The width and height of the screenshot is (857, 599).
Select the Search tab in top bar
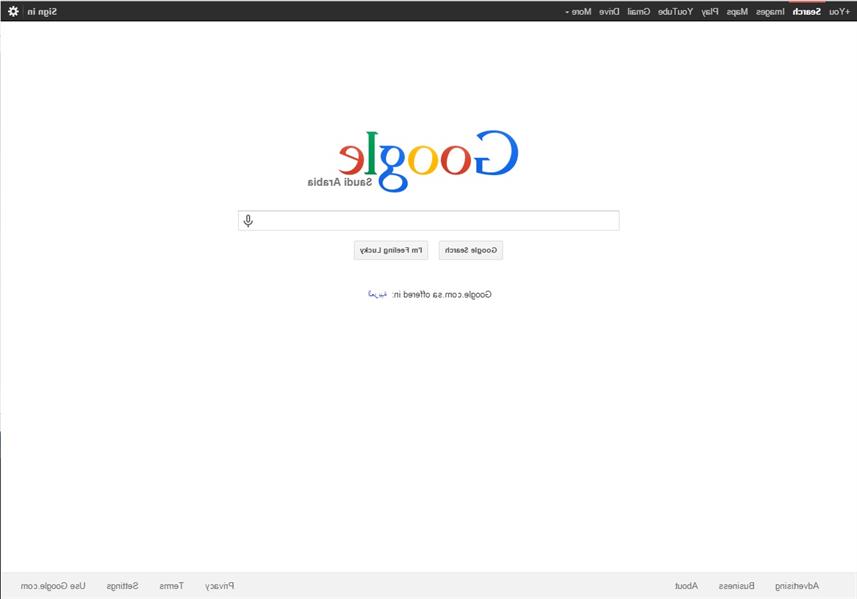[807, 11]
